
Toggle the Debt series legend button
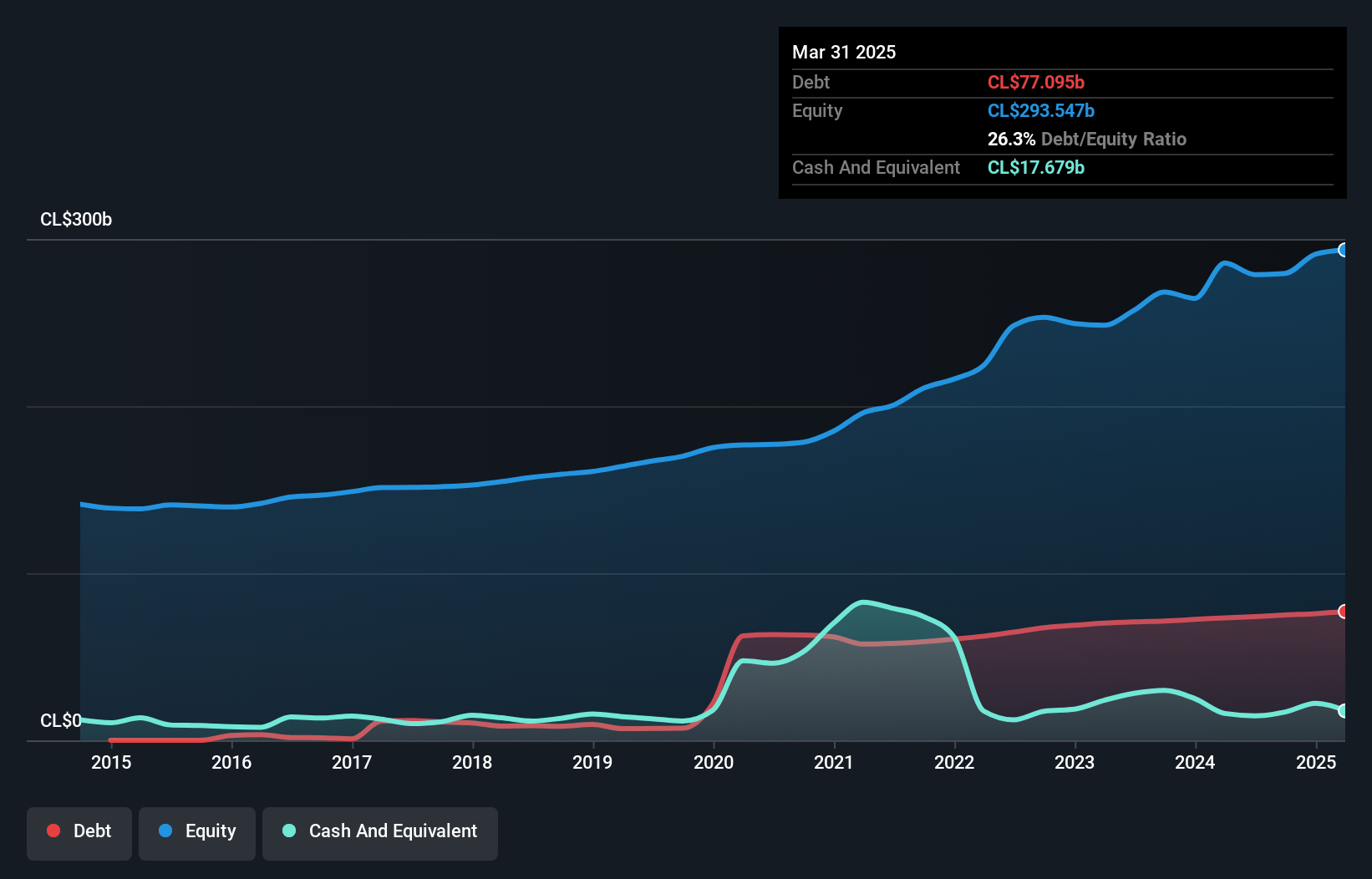79,833
